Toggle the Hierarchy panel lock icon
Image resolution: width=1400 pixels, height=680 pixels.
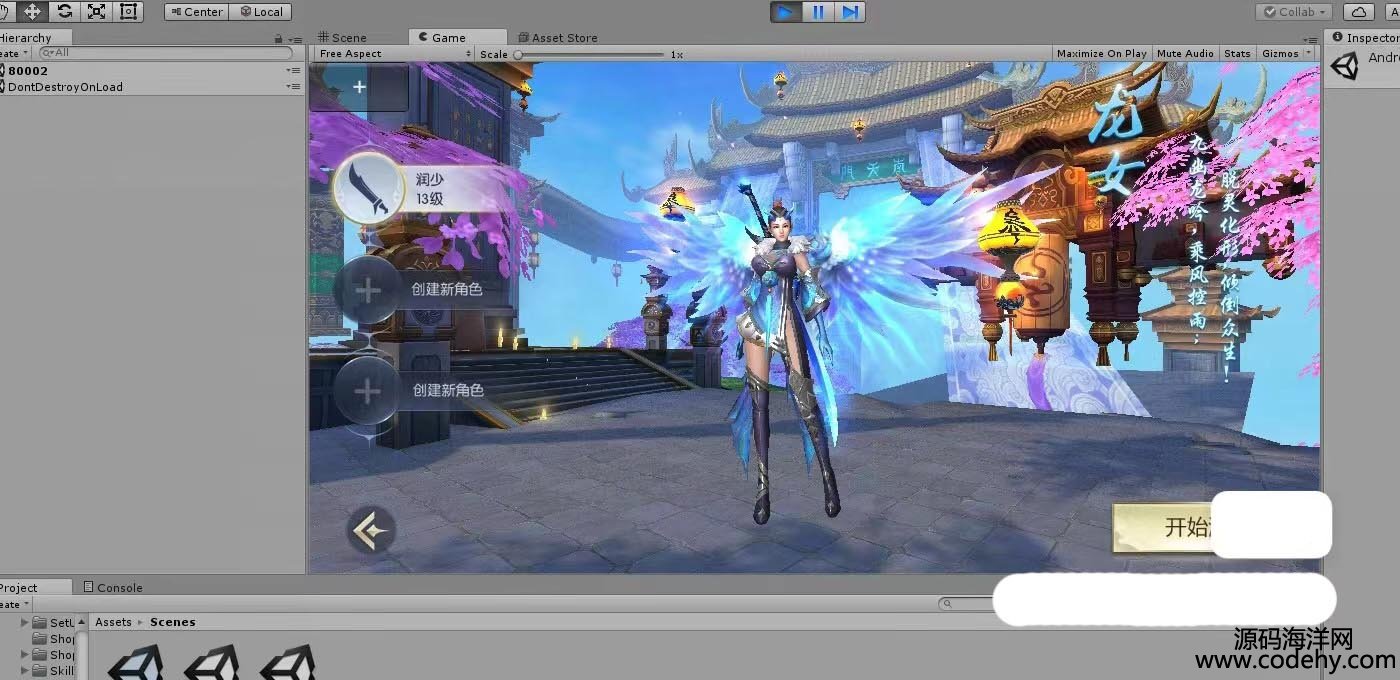click(278, 38)
